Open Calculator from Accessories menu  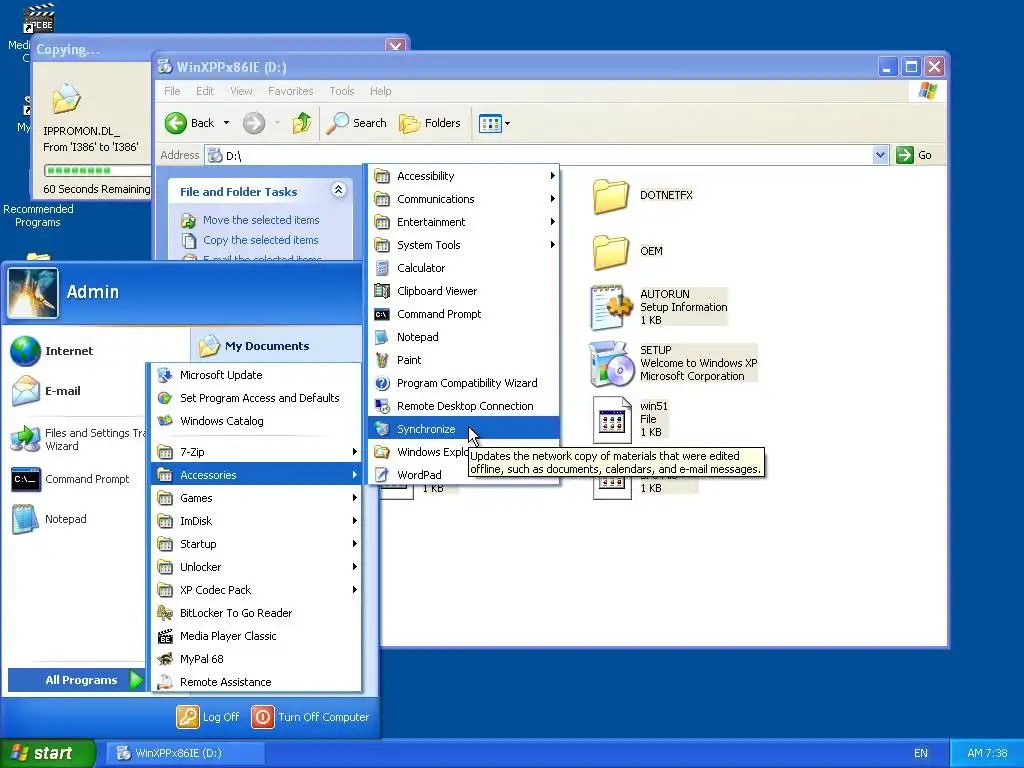pos(464,268)
